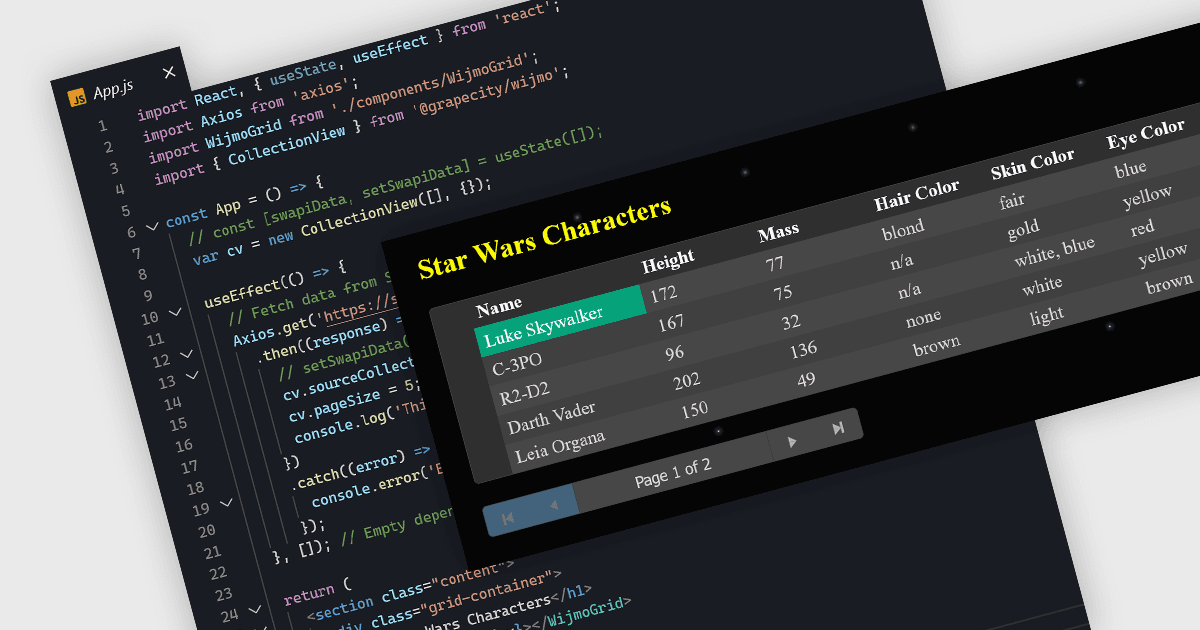Click line number 1 in the editor gutter
The height and width of the screenshot is (630, 1200).
tap(102, 126)
